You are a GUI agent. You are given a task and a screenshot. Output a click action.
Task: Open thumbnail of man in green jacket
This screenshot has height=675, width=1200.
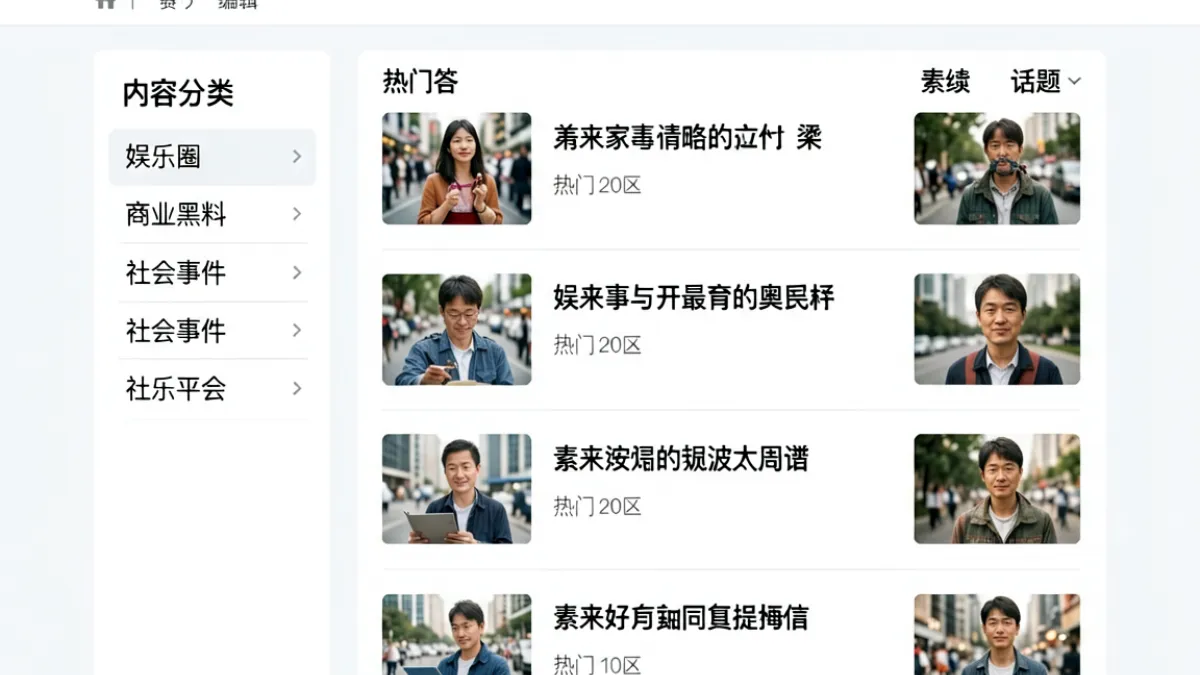[997, 168]
